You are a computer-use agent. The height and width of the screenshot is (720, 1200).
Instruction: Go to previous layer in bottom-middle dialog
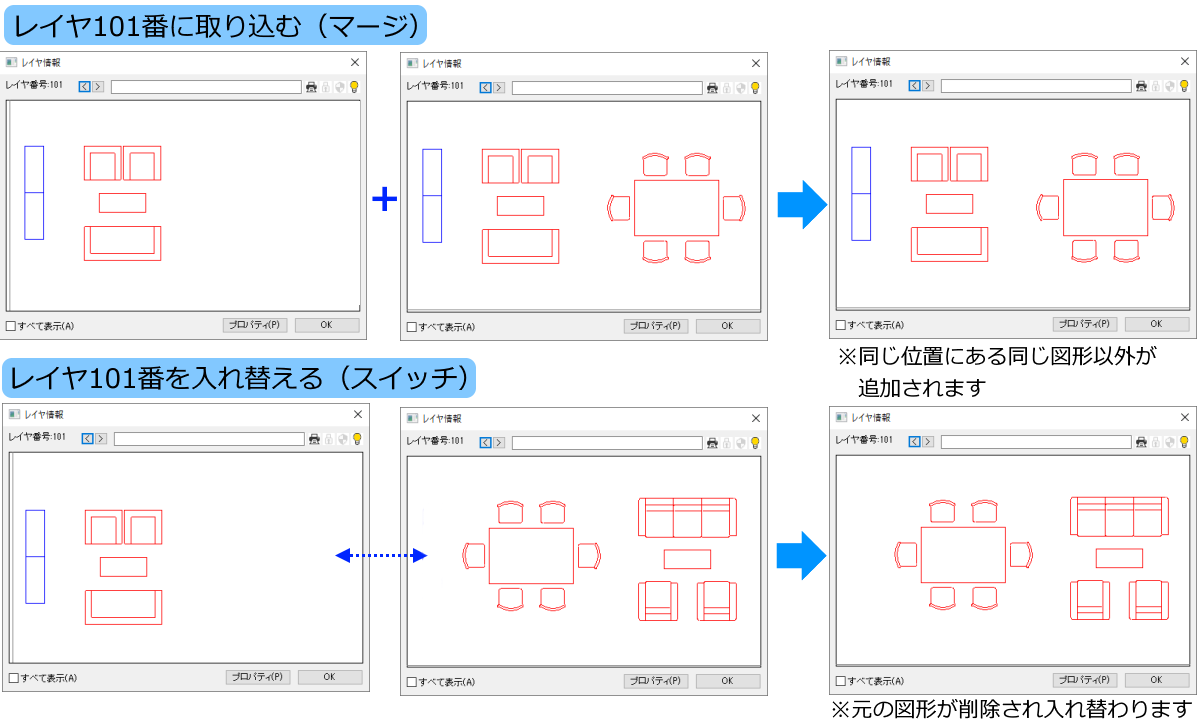(x=486, y=442)
